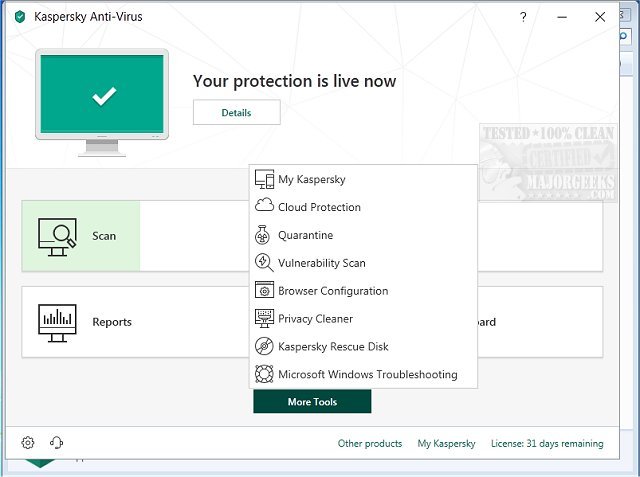Image resolution: width=640 pixels, height=477 pixels.
Task: Click the protection status monitor graphic
Action: pyautogui.click(x=102, y=102)
